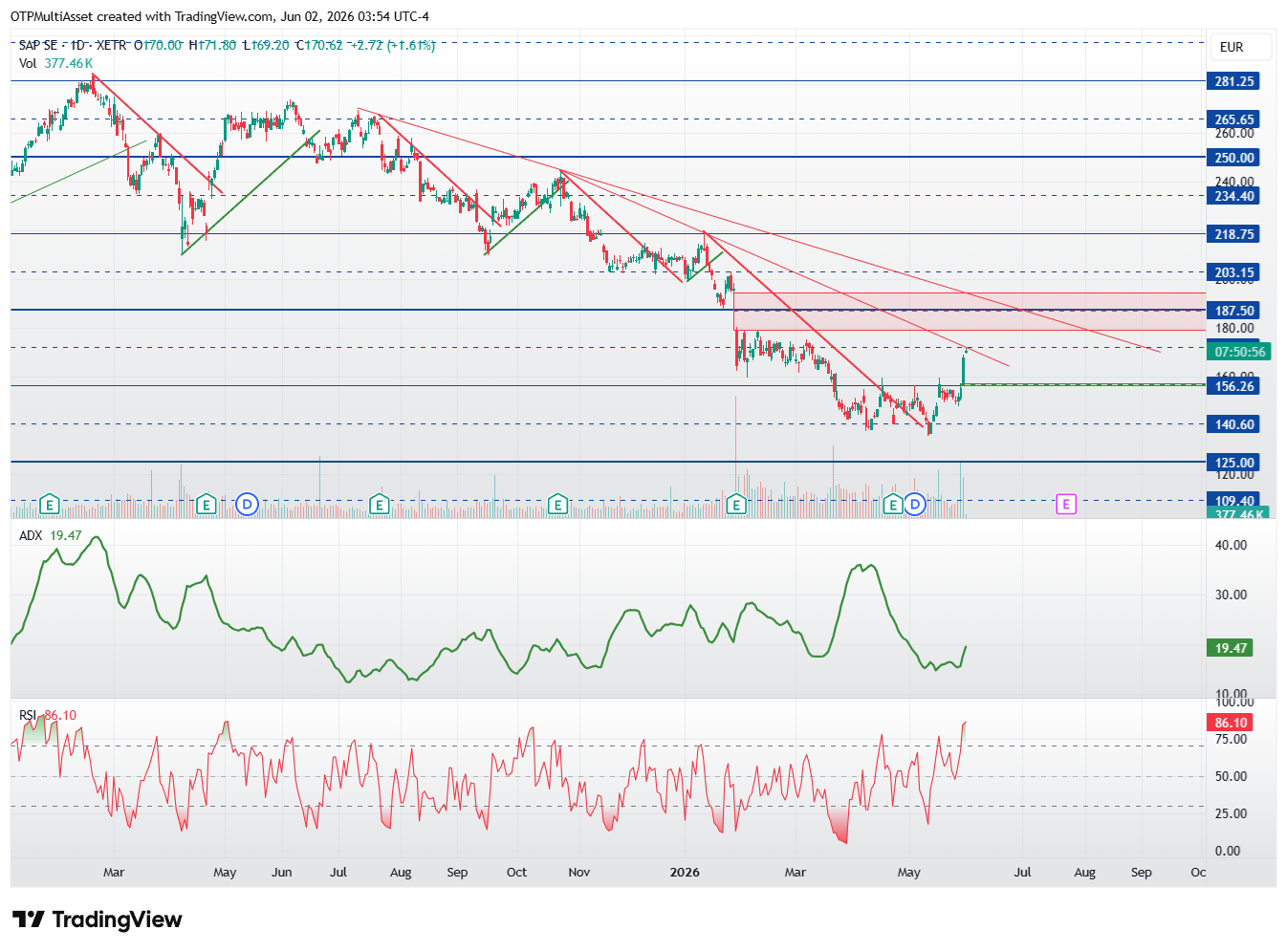The width and height of the screenshot is (1287, 952).
Task: Click the 2026 year label on time axis
Action: pyautogui.click(x=685, y=872)
